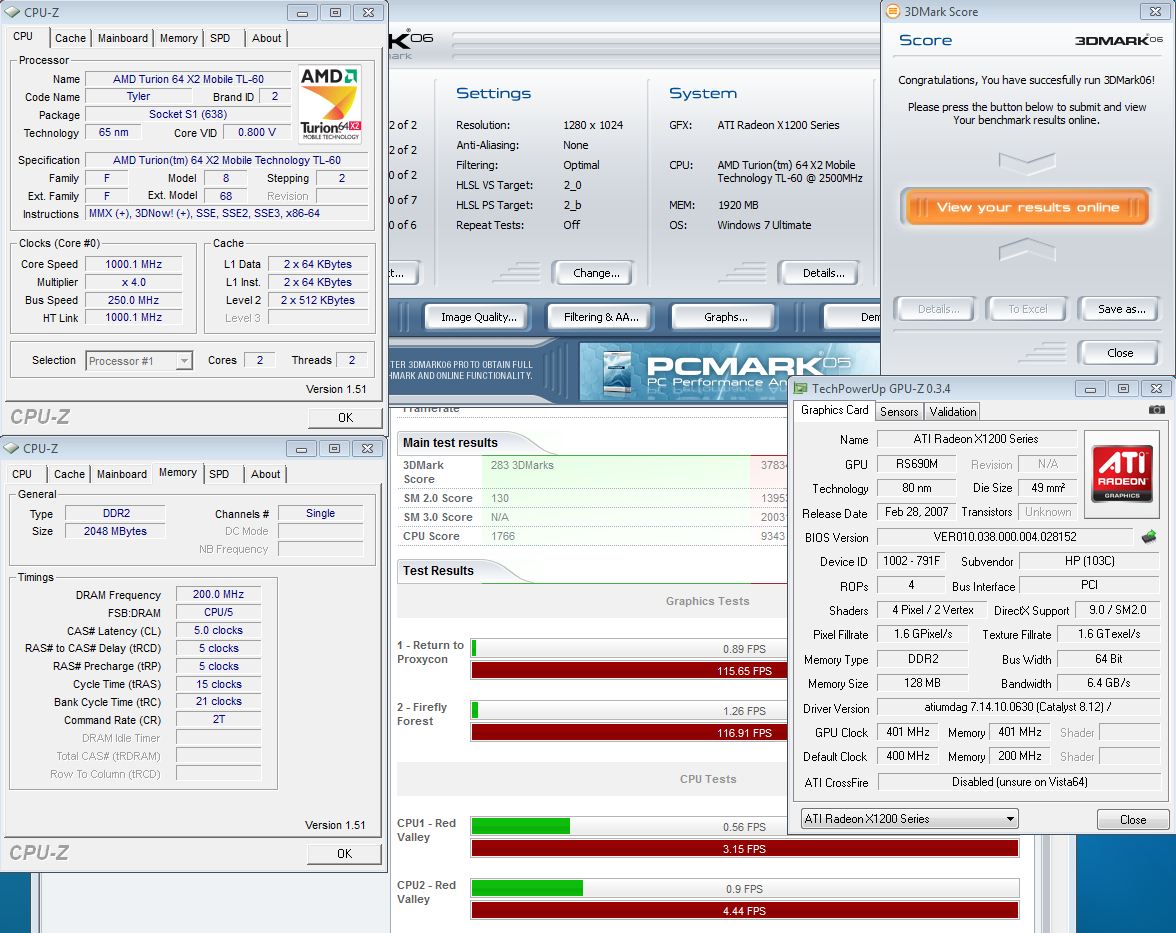Click GPU-Z BIOS Version VER010.038.000.004.028152 field
Image resolution: width=1176 pixels, height=933 pixels.
point(1005,537)
